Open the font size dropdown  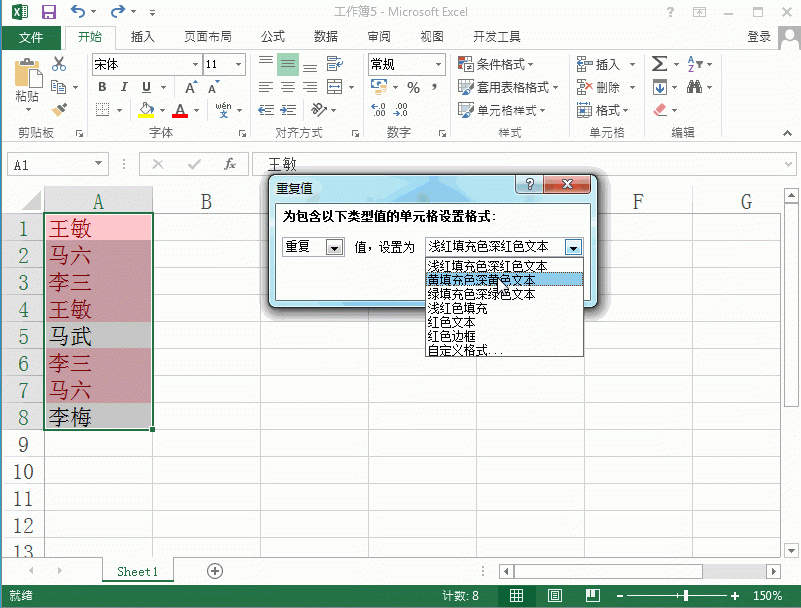click(236, 64)
